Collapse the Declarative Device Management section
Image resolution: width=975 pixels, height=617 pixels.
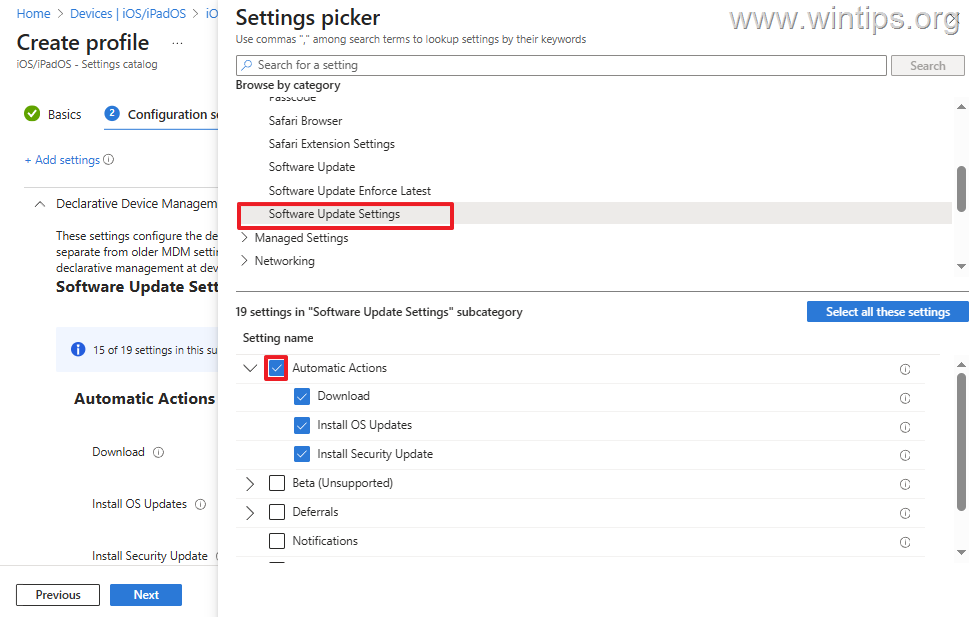[x=40, y=204]
